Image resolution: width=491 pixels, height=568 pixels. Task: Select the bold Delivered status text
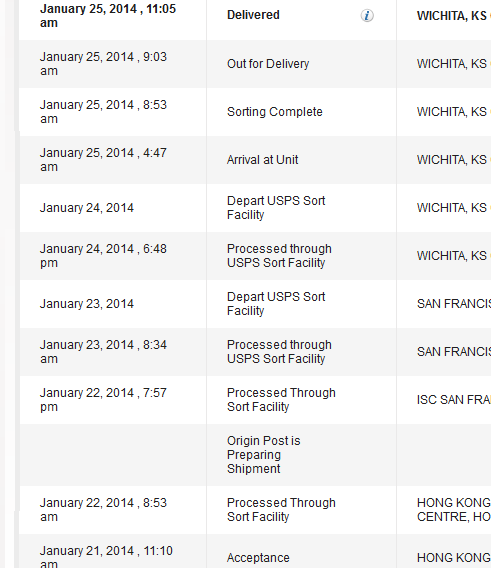253,15
